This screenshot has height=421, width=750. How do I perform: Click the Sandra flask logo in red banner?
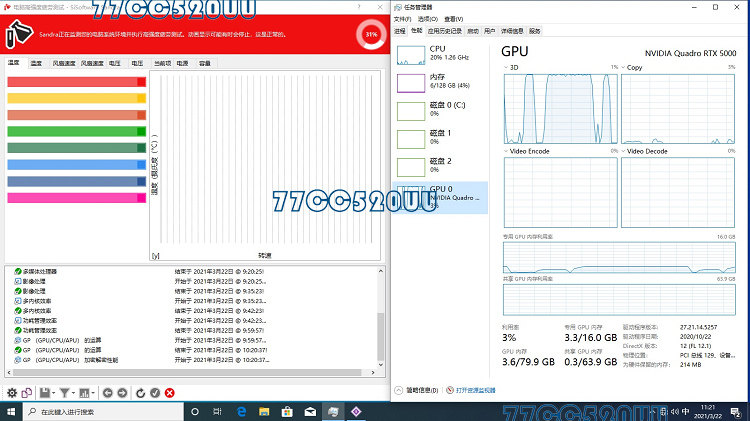19,34
